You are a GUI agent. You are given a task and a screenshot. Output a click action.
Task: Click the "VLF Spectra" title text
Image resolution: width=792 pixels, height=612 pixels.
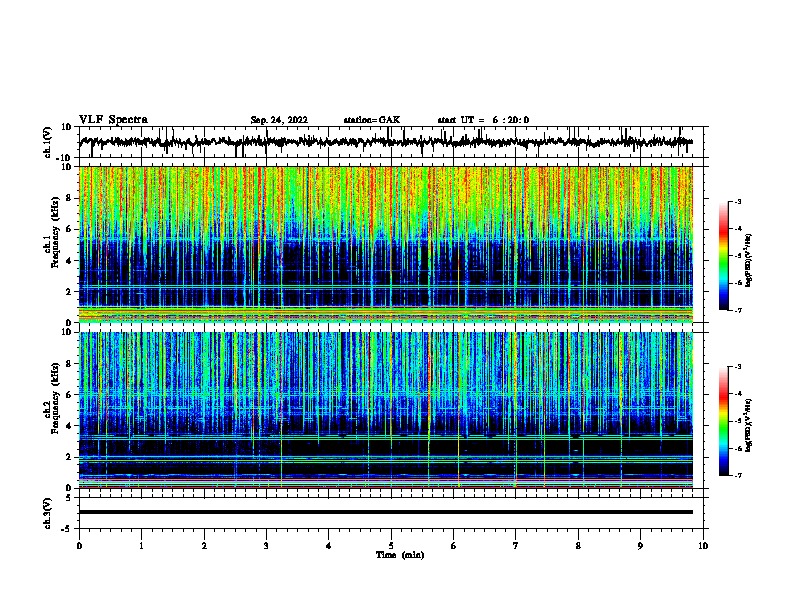[x=113, y=120]
